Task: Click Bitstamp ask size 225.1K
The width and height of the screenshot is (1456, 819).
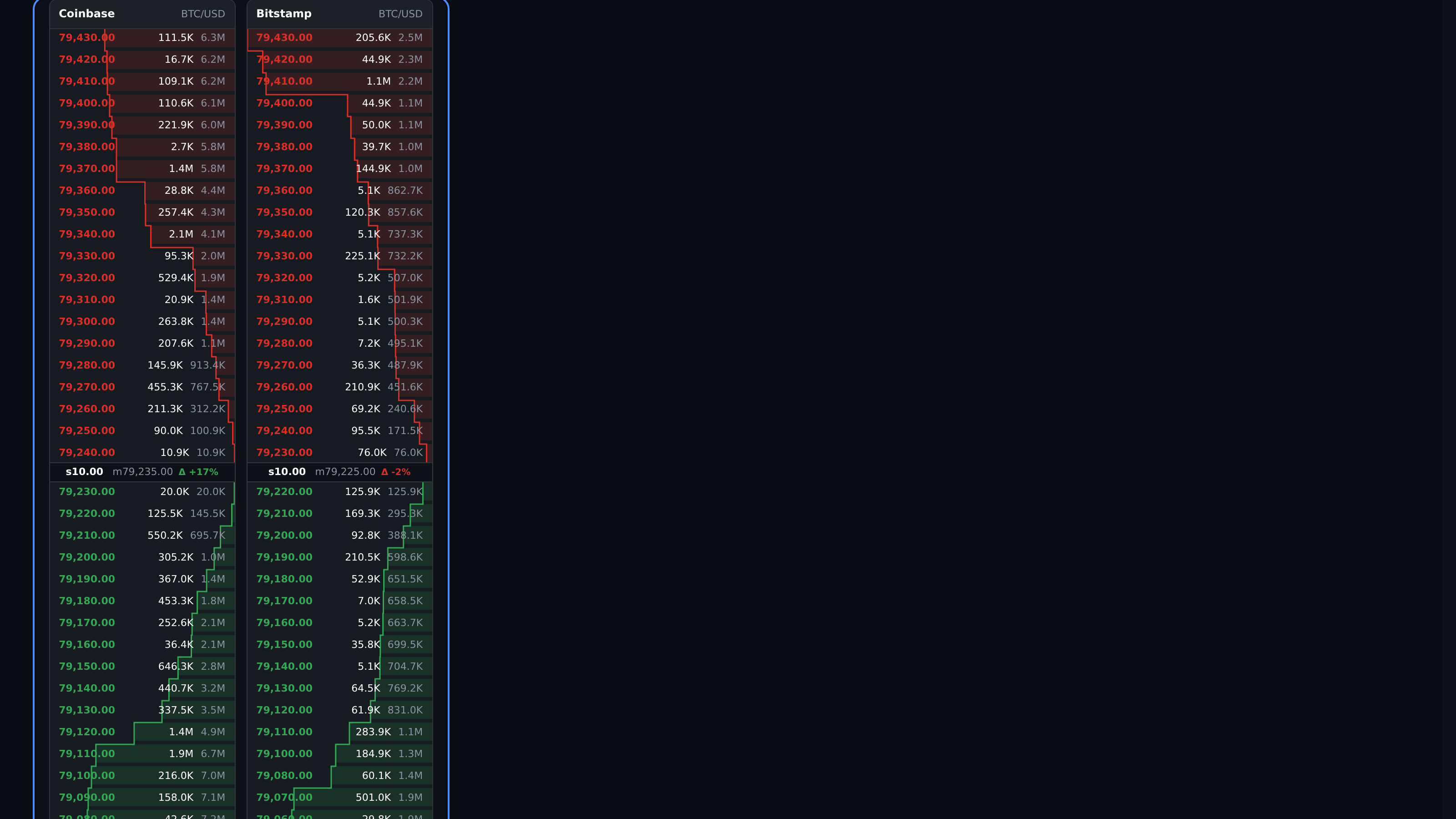Action: tap(362, 256)
